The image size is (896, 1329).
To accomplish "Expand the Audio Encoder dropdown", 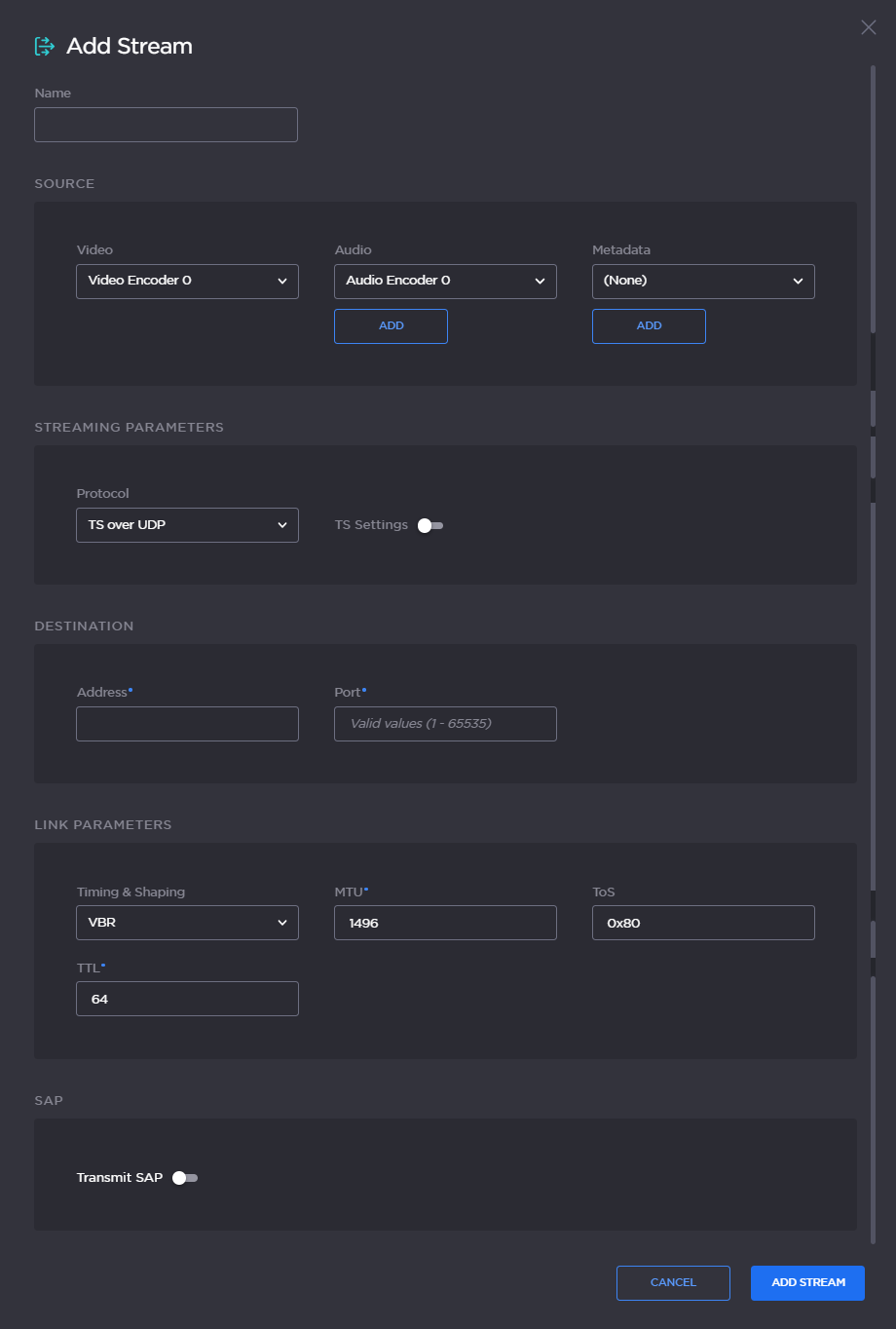I will 445,281.
